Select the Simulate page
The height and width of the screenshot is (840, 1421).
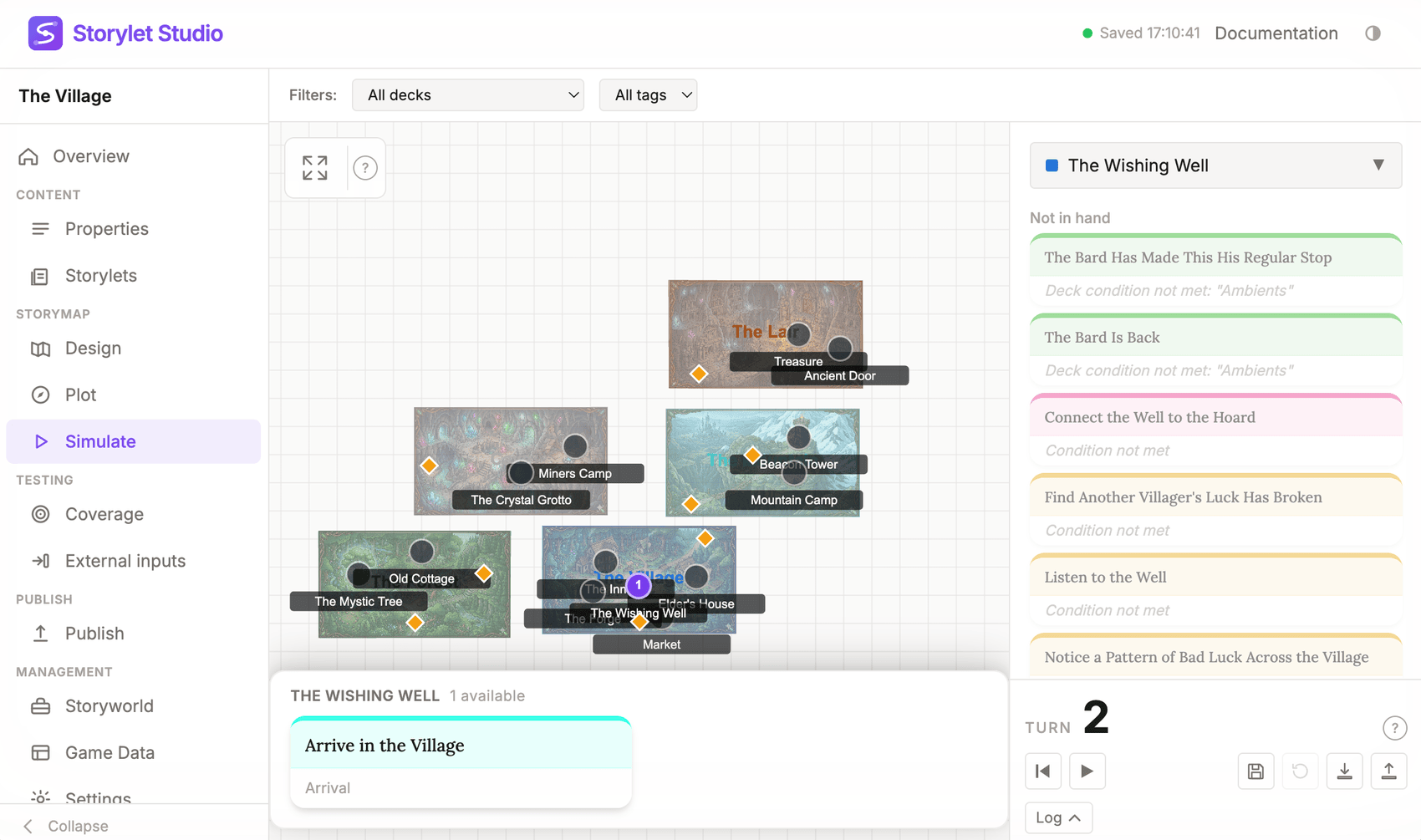pos(134,441)
